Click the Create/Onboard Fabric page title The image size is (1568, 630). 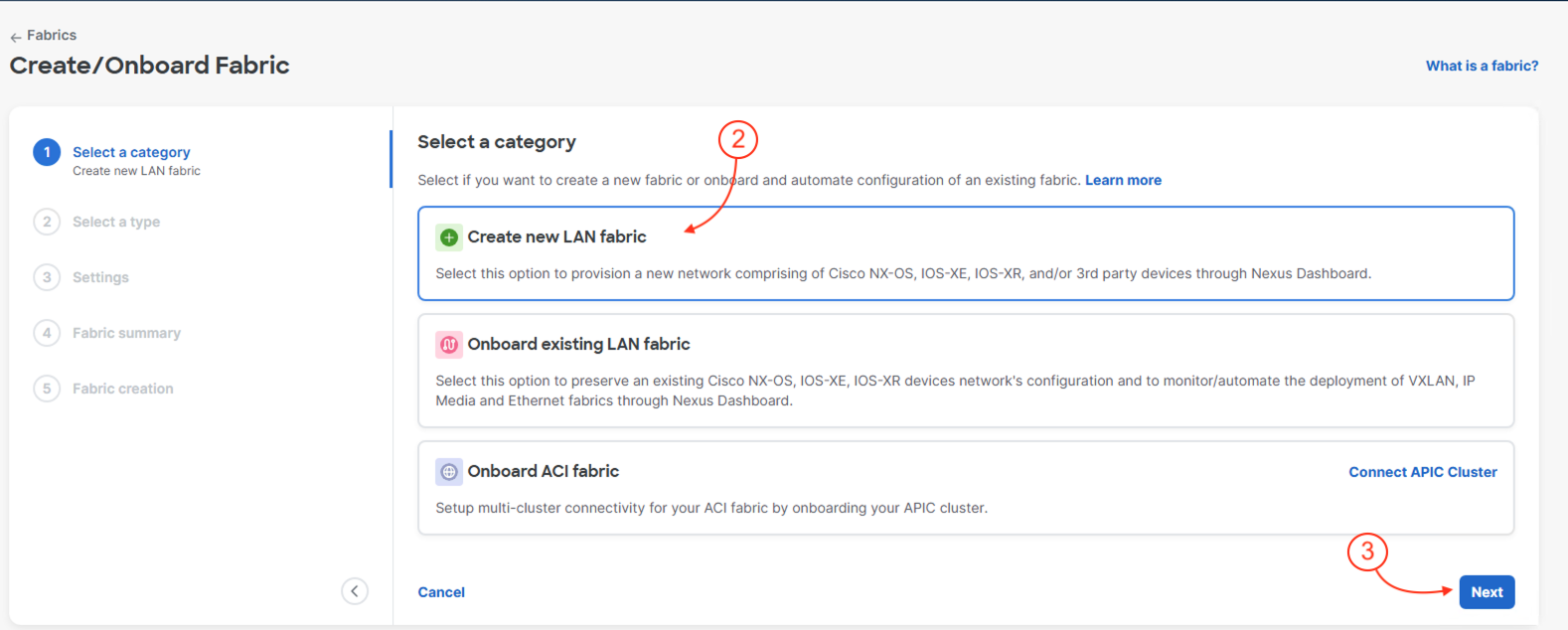coord(150,66)
